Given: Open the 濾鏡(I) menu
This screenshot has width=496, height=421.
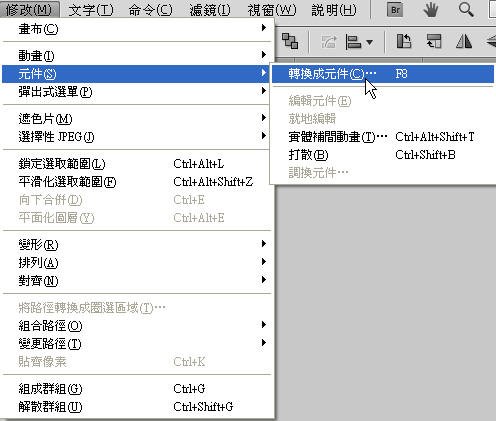Looking at the screenshot, I should click(210, 10).
